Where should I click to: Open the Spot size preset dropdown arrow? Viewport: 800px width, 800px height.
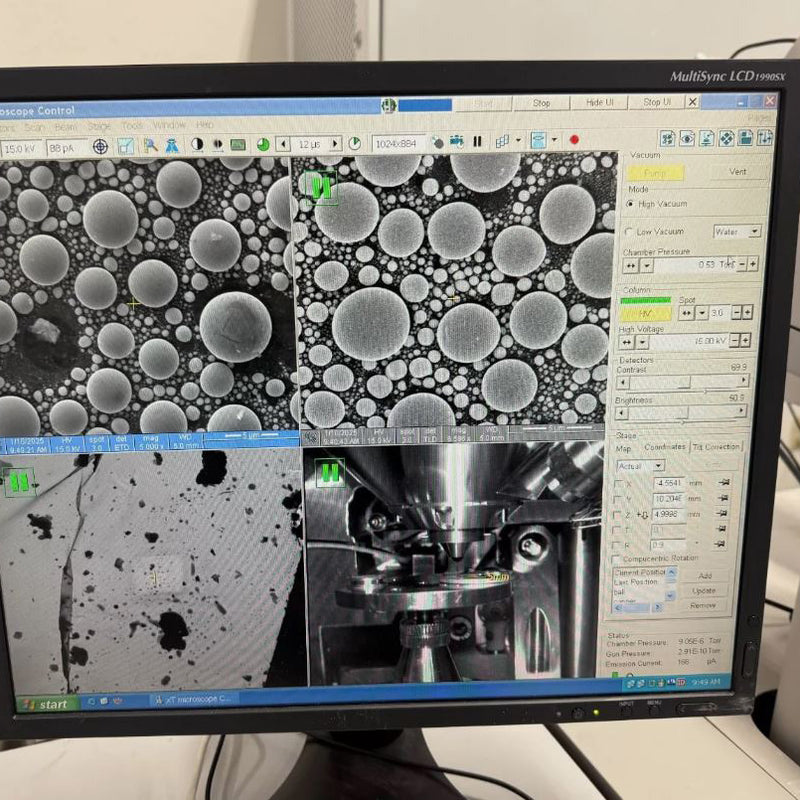(x=702, y=313)
